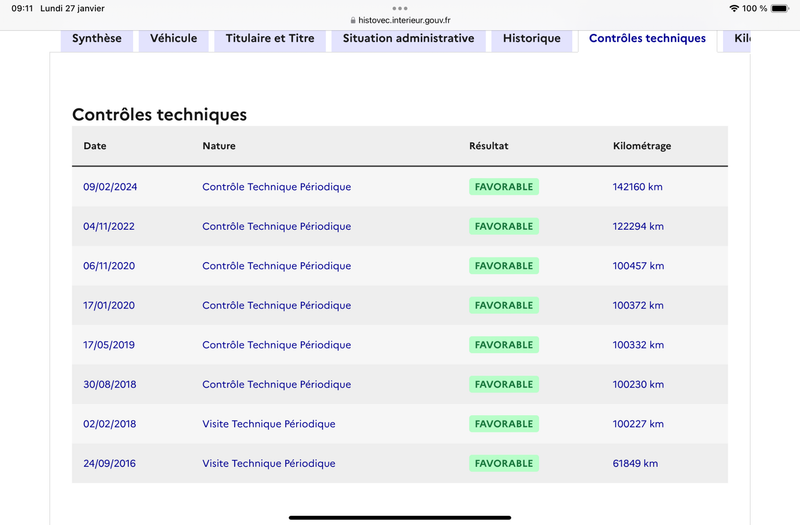This screenshot has width=800, height=525.
Task: Open the Titulaire et Titre tab
Action: click(270, 39)
